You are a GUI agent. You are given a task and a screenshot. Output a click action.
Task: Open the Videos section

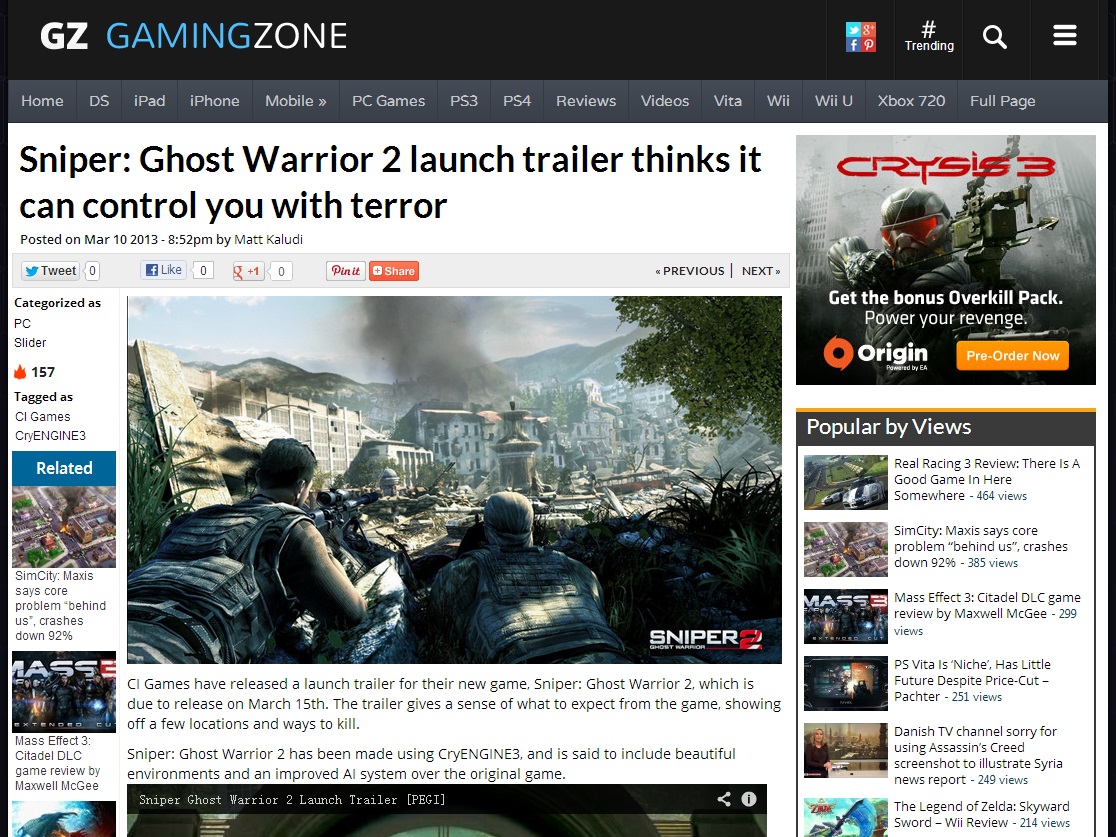665,101
